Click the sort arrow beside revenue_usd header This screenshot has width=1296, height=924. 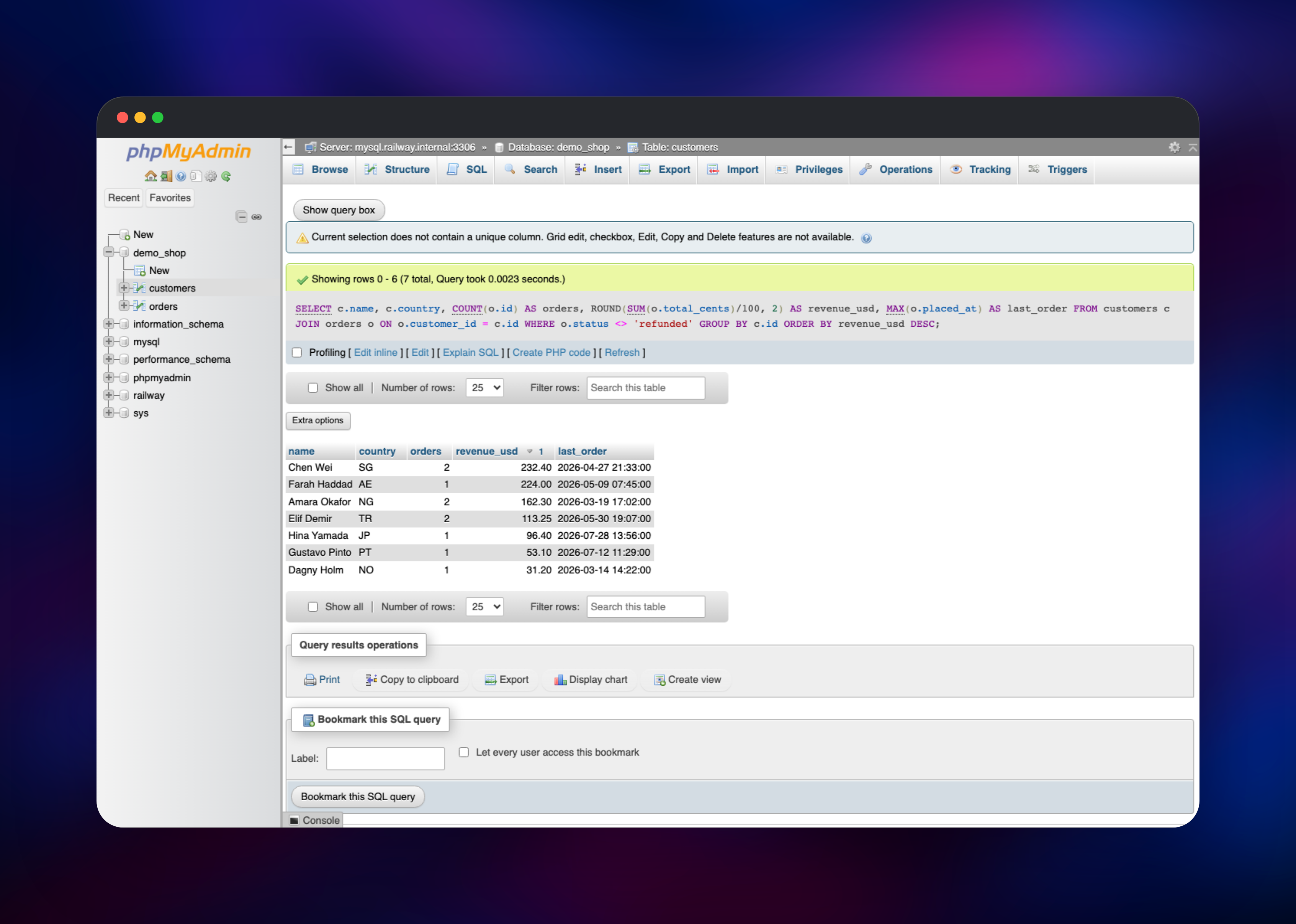pos(530,451)
